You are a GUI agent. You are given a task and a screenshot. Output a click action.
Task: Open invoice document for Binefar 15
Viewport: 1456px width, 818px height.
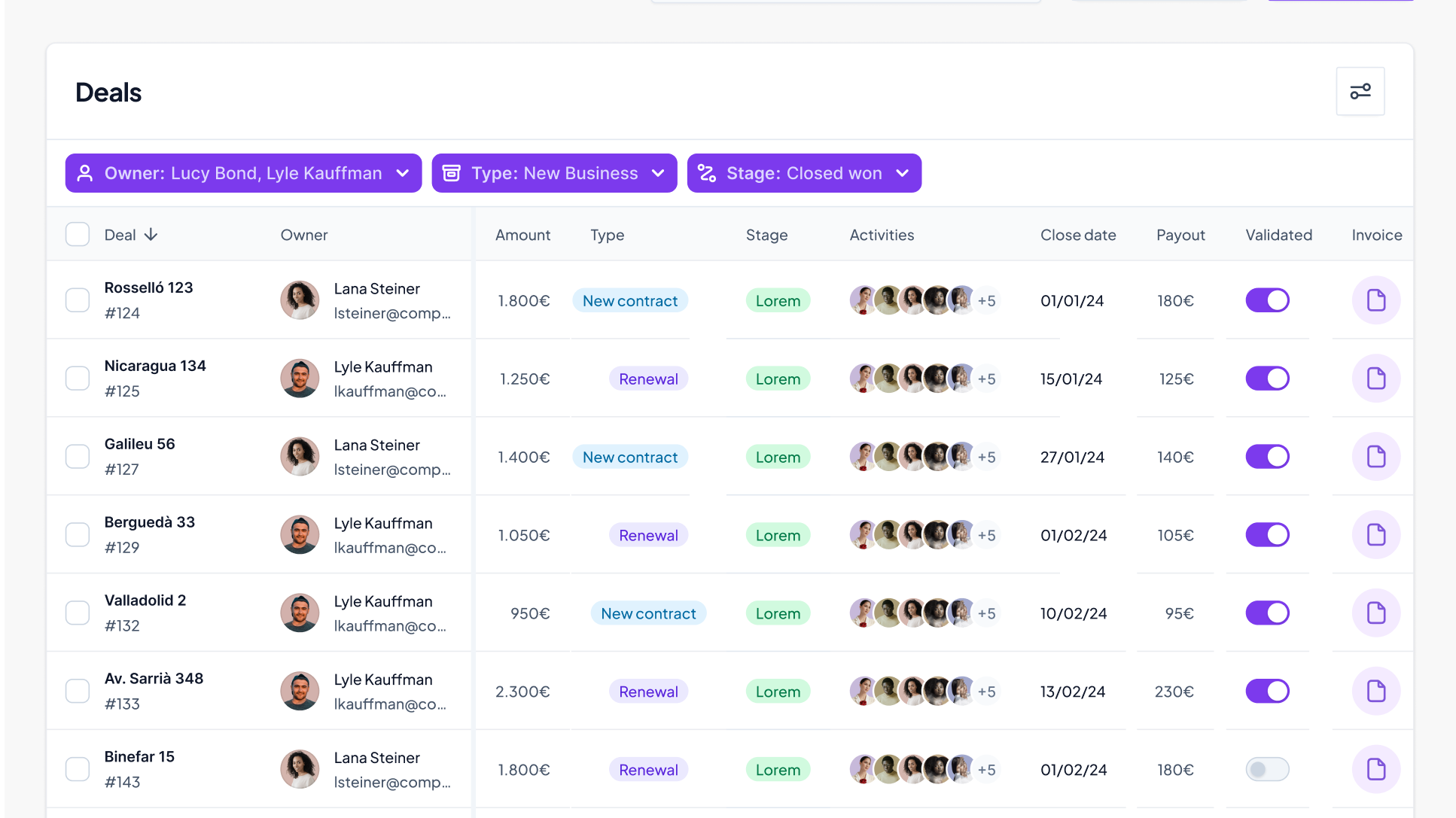(x=1375, y=770)
